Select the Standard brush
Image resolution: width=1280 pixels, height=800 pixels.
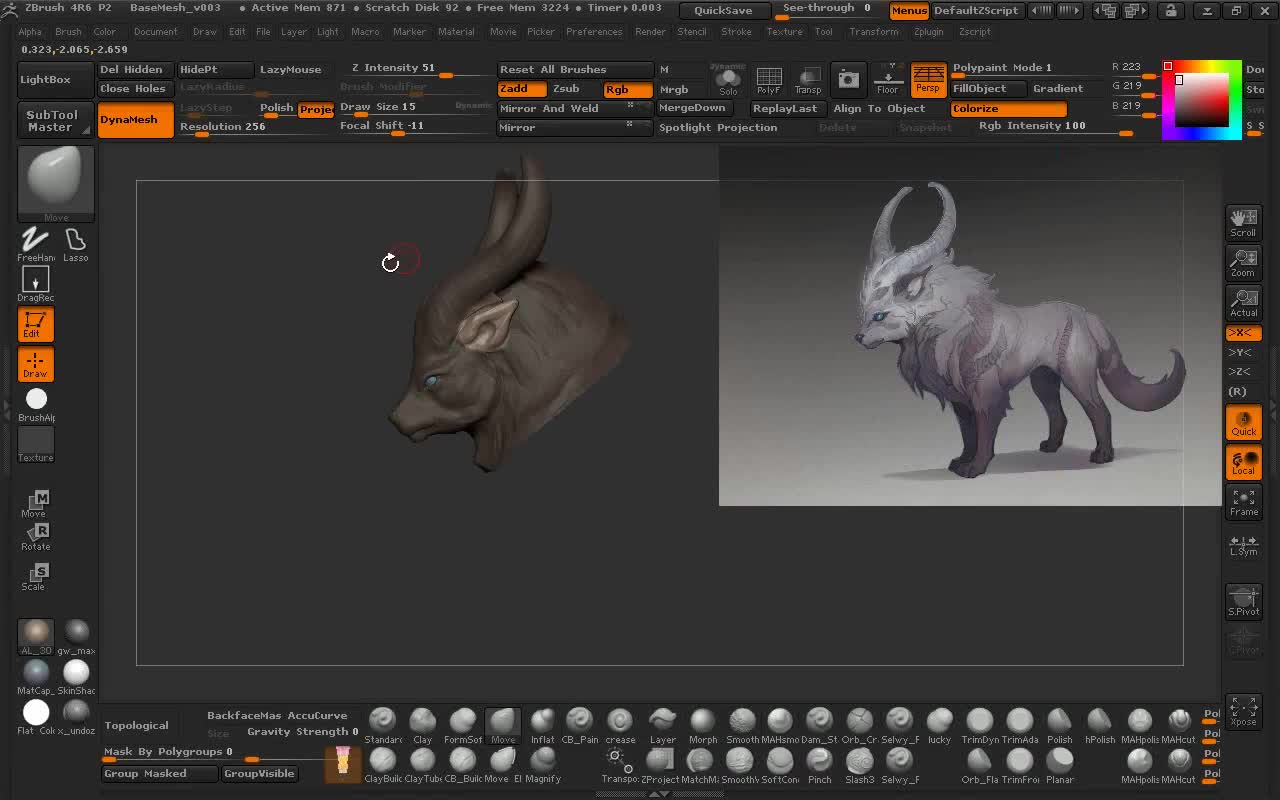point(383,726)
